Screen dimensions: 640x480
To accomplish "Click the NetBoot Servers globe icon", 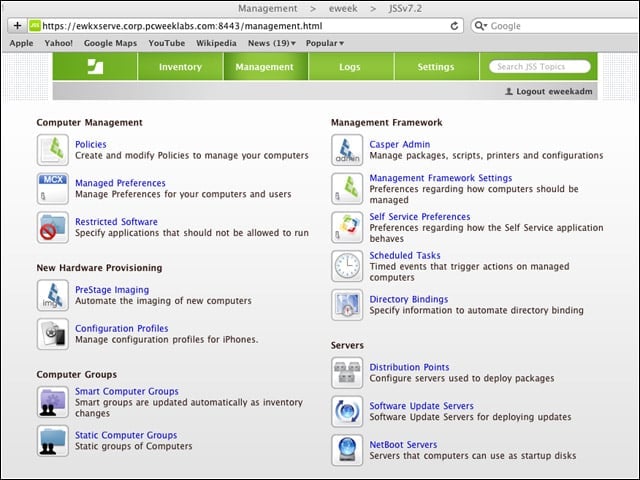I will (x=347, y=450).
